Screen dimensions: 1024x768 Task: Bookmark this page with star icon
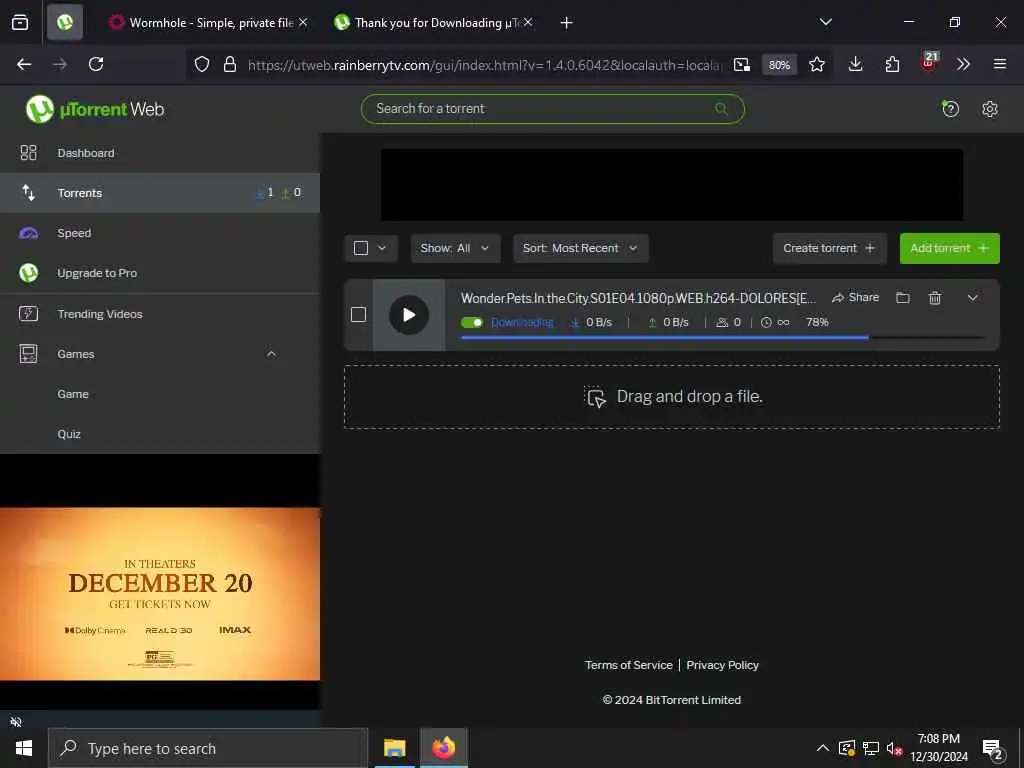tap(816, 64)
